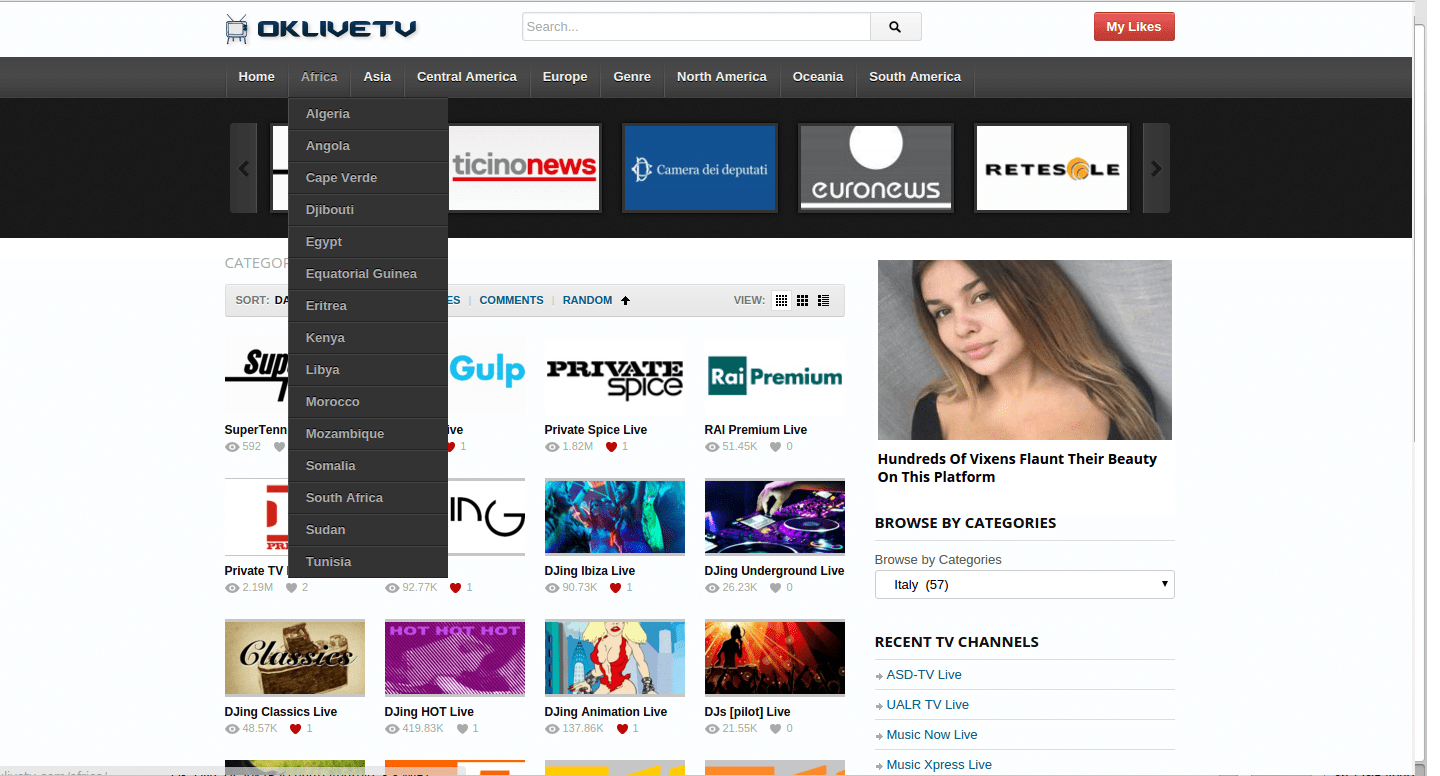
Task: Switch to list view icon
Action: 823,300
